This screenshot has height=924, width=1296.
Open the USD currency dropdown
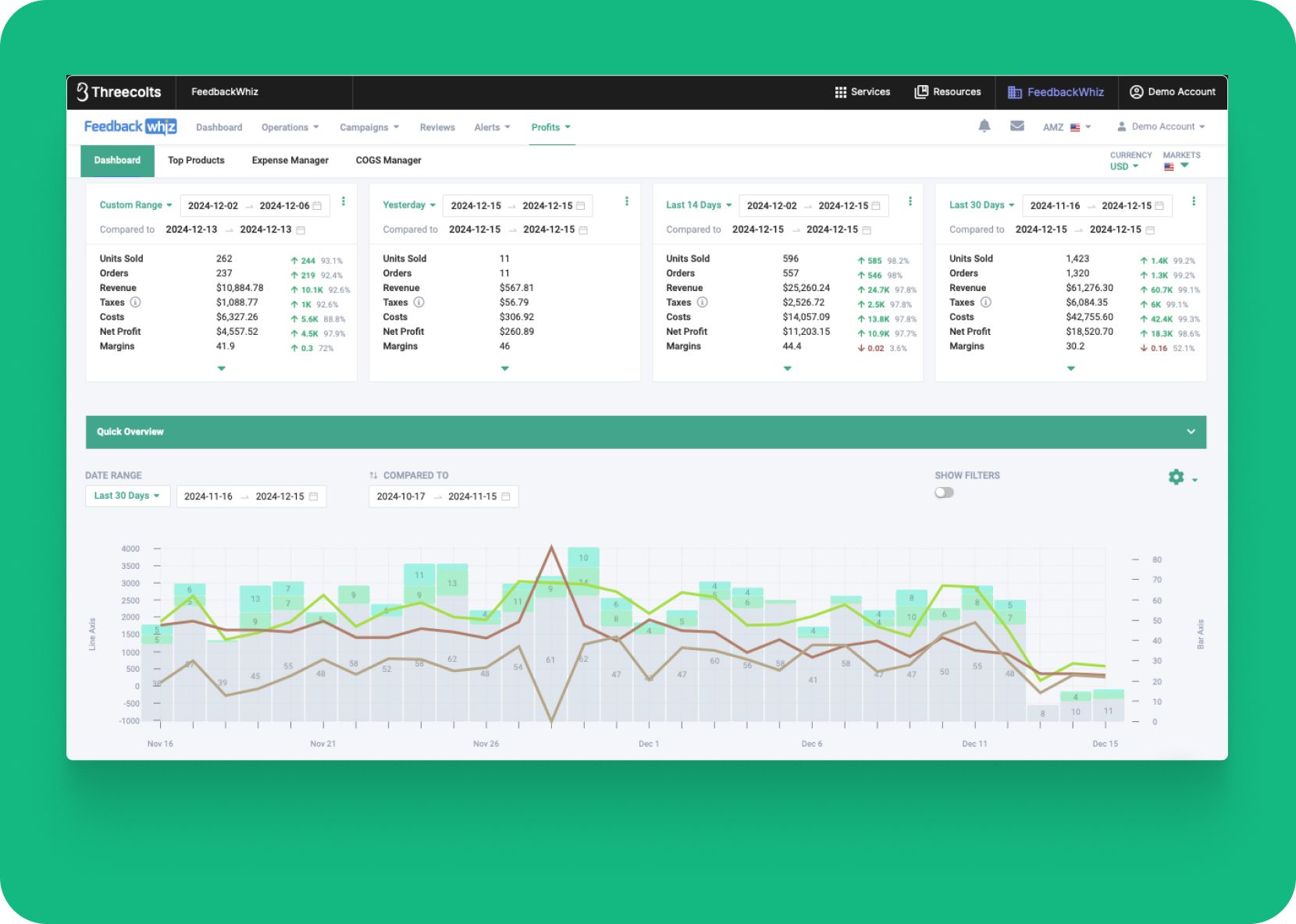(1124, 166)
